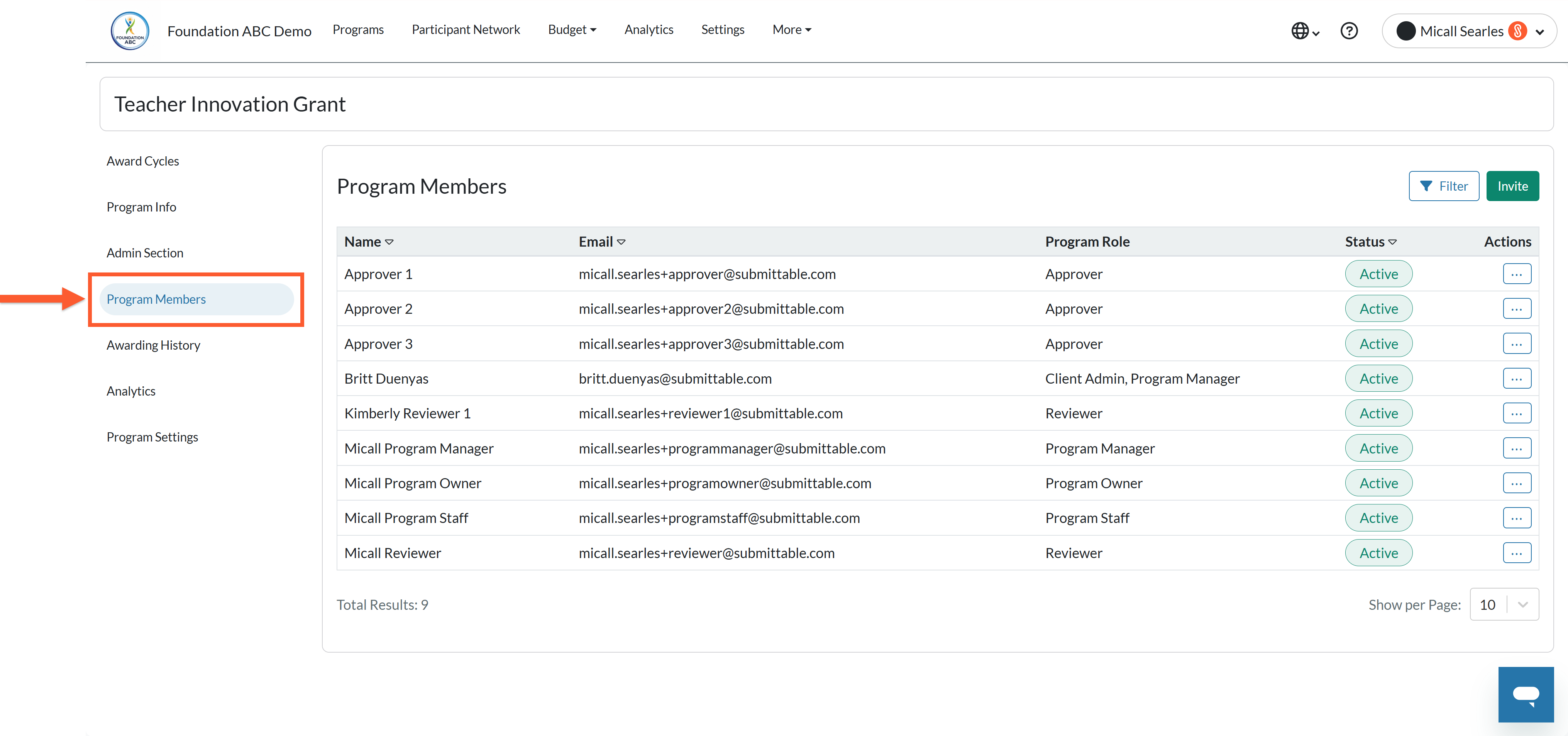The image size is (1568, 736).
Task: Open the help question mark icon
Action: click(1349, 31)
